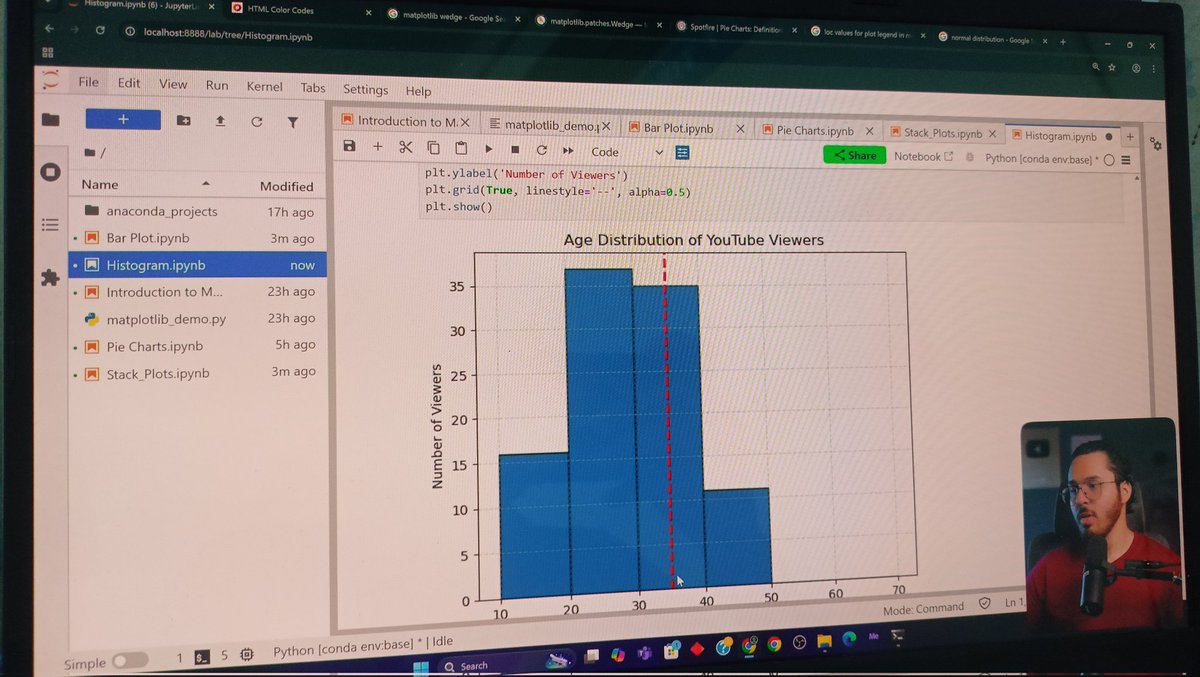Click the kernel status circle indicator
The image size is (1200, 677).
(x=1109, y=159)
